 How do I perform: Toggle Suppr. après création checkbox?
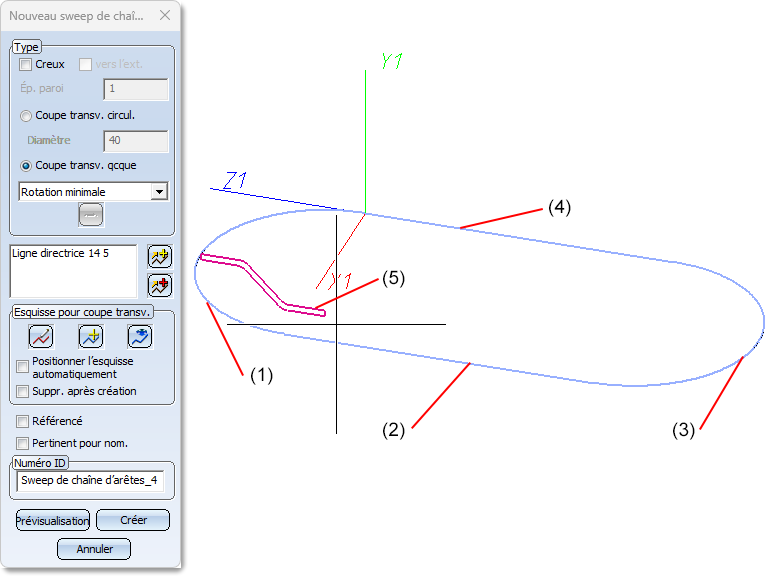pyautogui.click(x=22, y=391)
